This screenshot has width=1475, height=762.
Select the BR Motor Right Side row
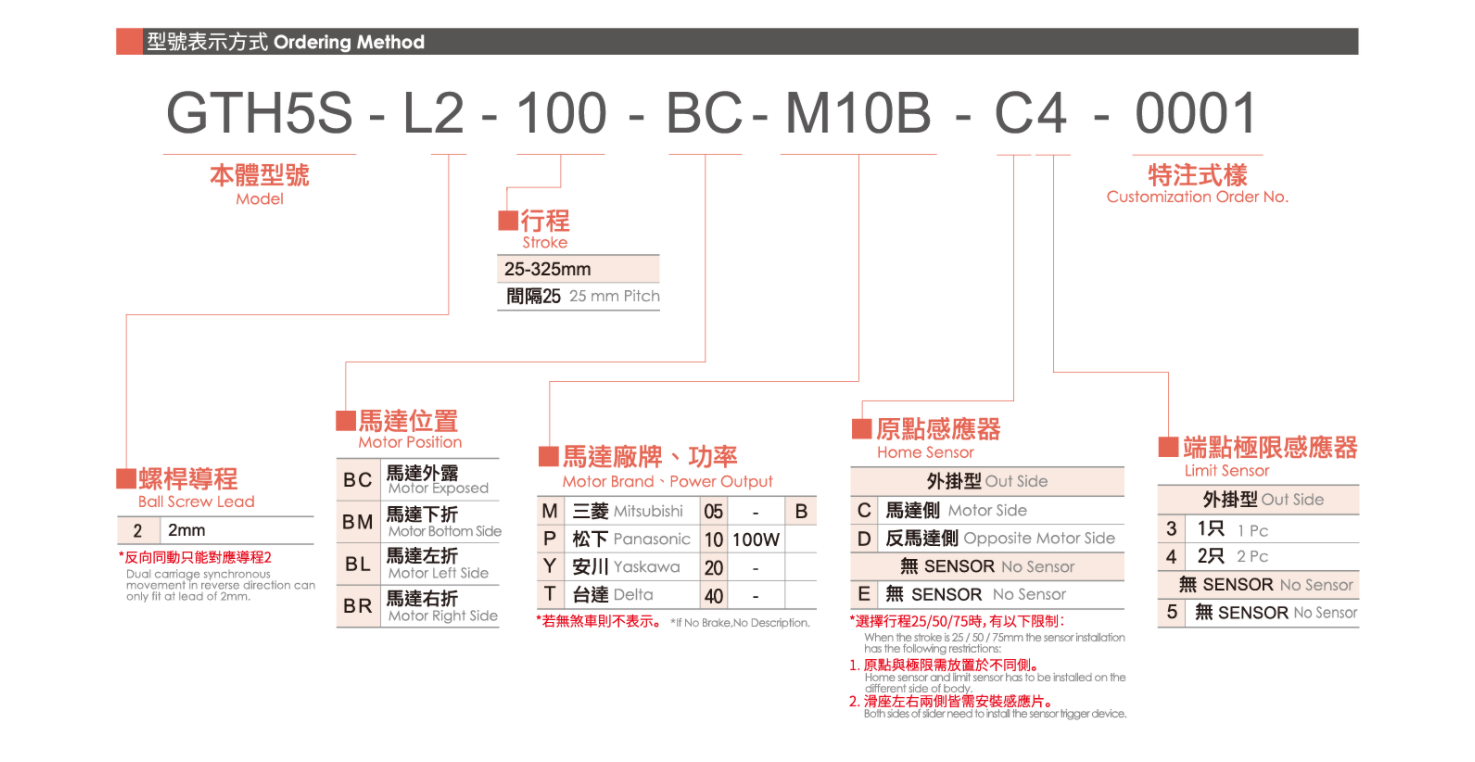(x=417, y=607)
